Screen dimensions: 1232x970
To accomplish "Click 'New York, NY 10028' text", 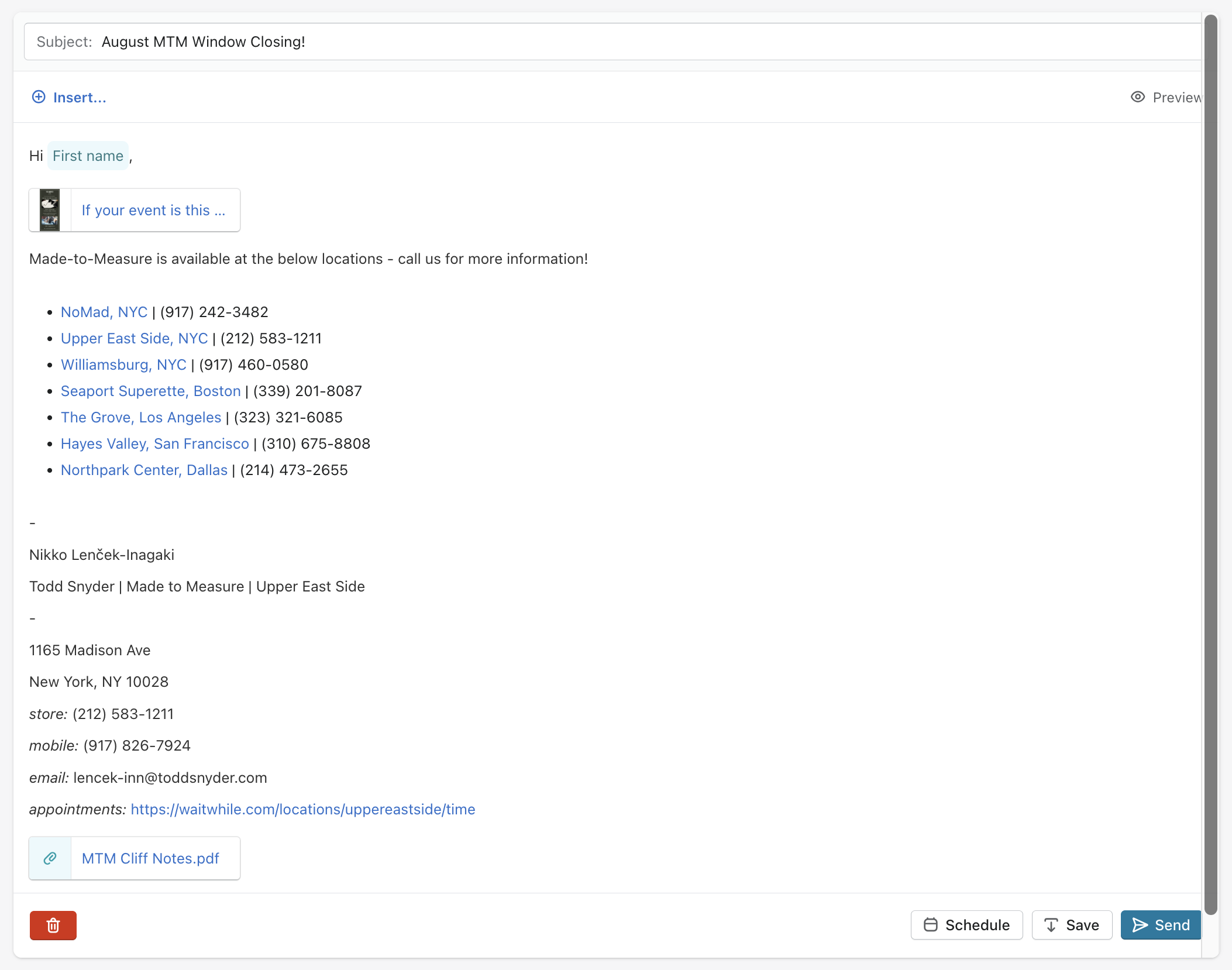I will point(99,682).
